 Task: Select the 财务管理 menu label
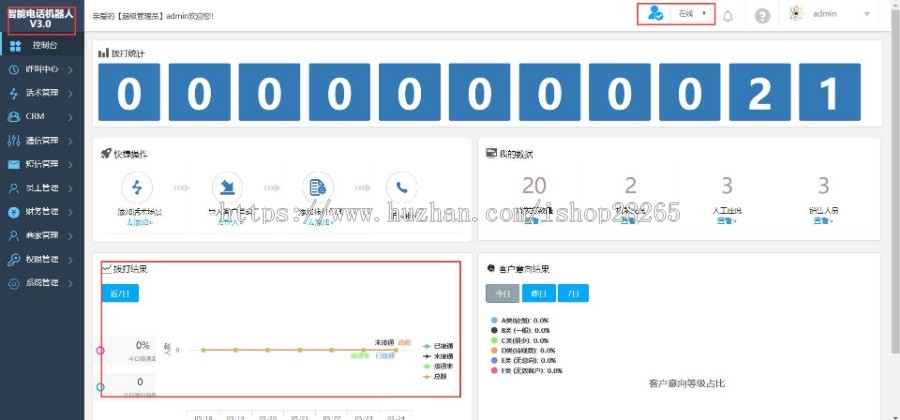pyautogui.click(x=42, y=212)
